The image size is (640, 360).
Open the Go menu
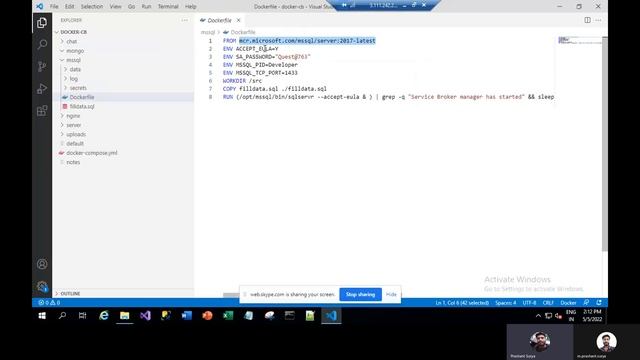point(131,7)
